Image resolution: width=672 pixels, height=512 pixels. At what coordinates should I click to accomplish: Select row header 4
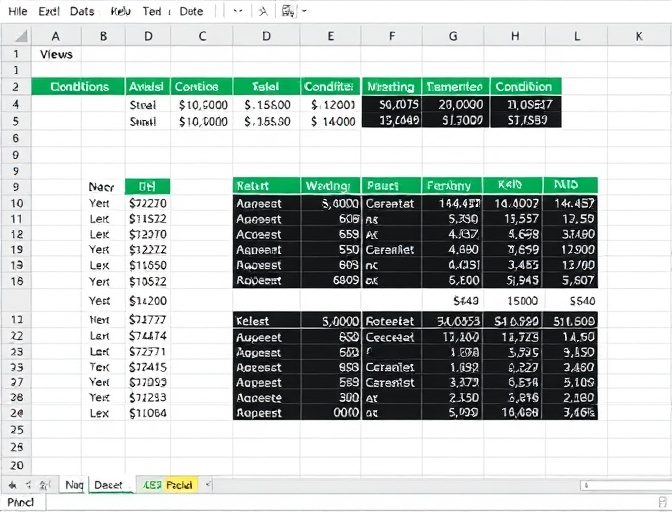click(16, 104)
